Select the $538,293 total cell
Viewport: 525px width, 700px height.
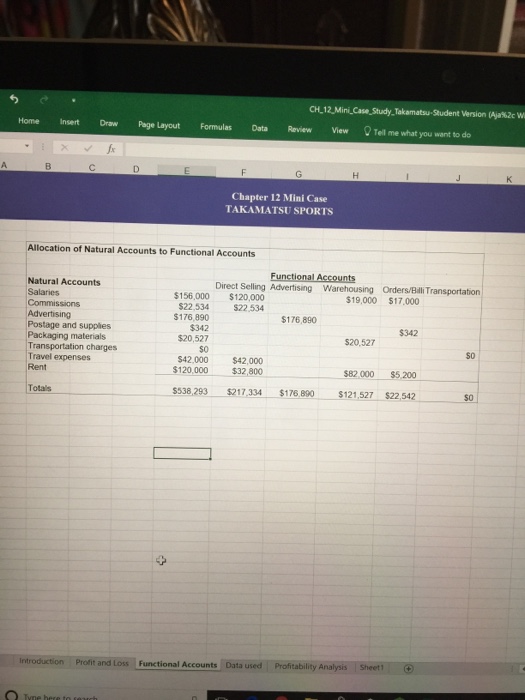pos(190,391)
